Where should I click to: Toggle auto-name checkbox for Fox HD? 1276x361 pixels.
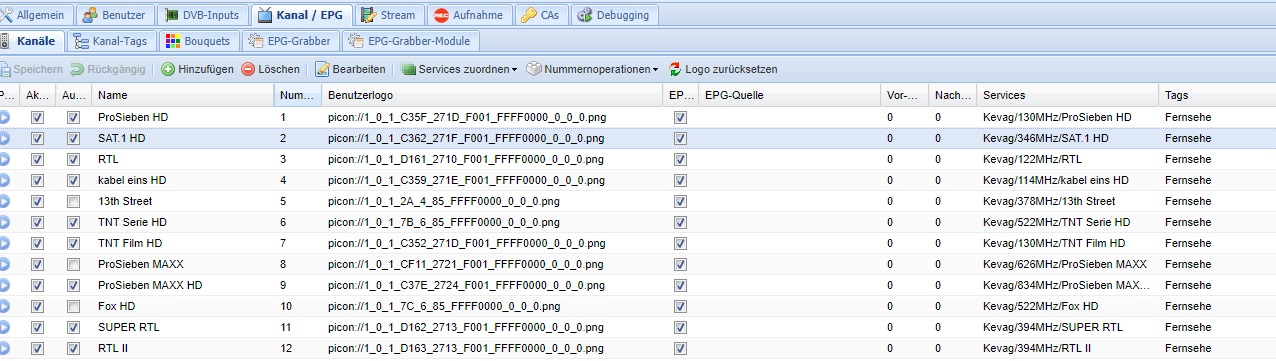[x=73, y=306]
